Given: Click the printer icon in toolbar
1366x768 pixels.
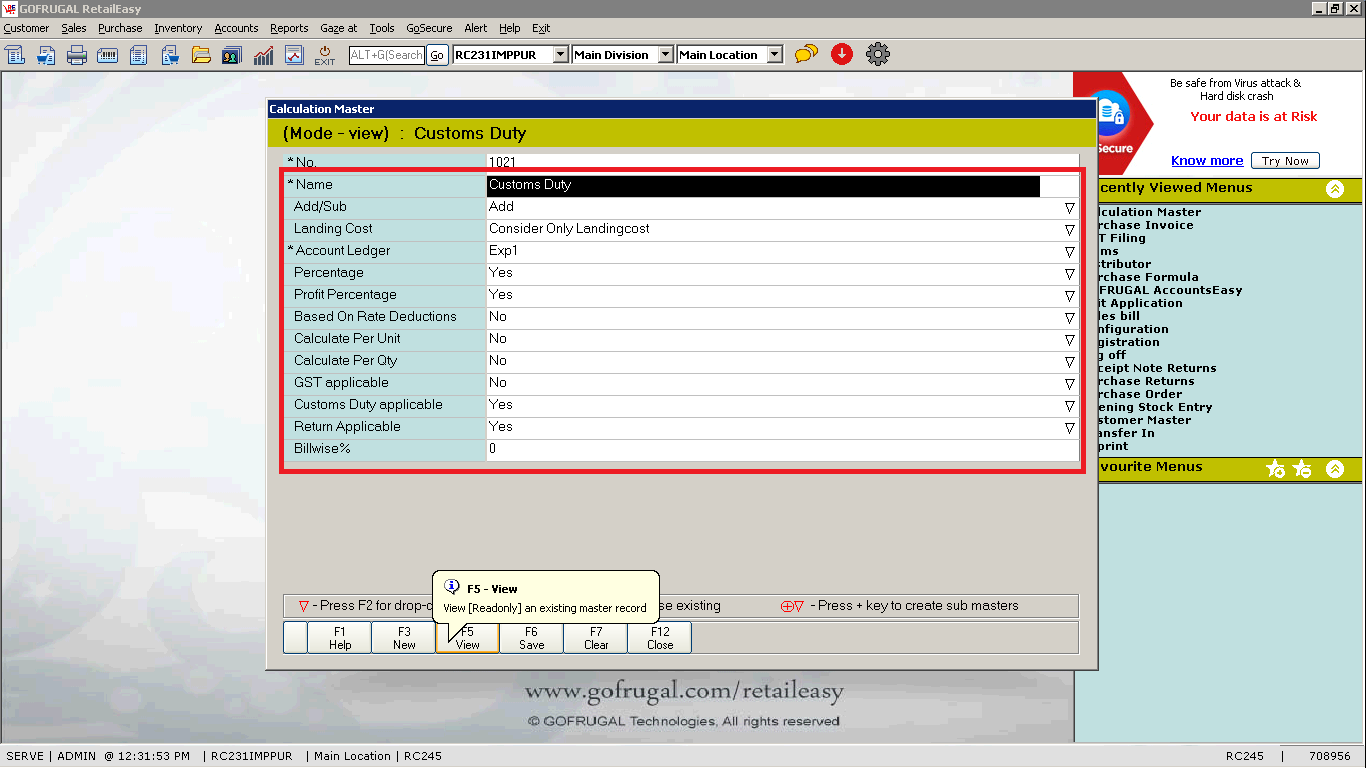Looking at the screenshot, I should [77, 55].
